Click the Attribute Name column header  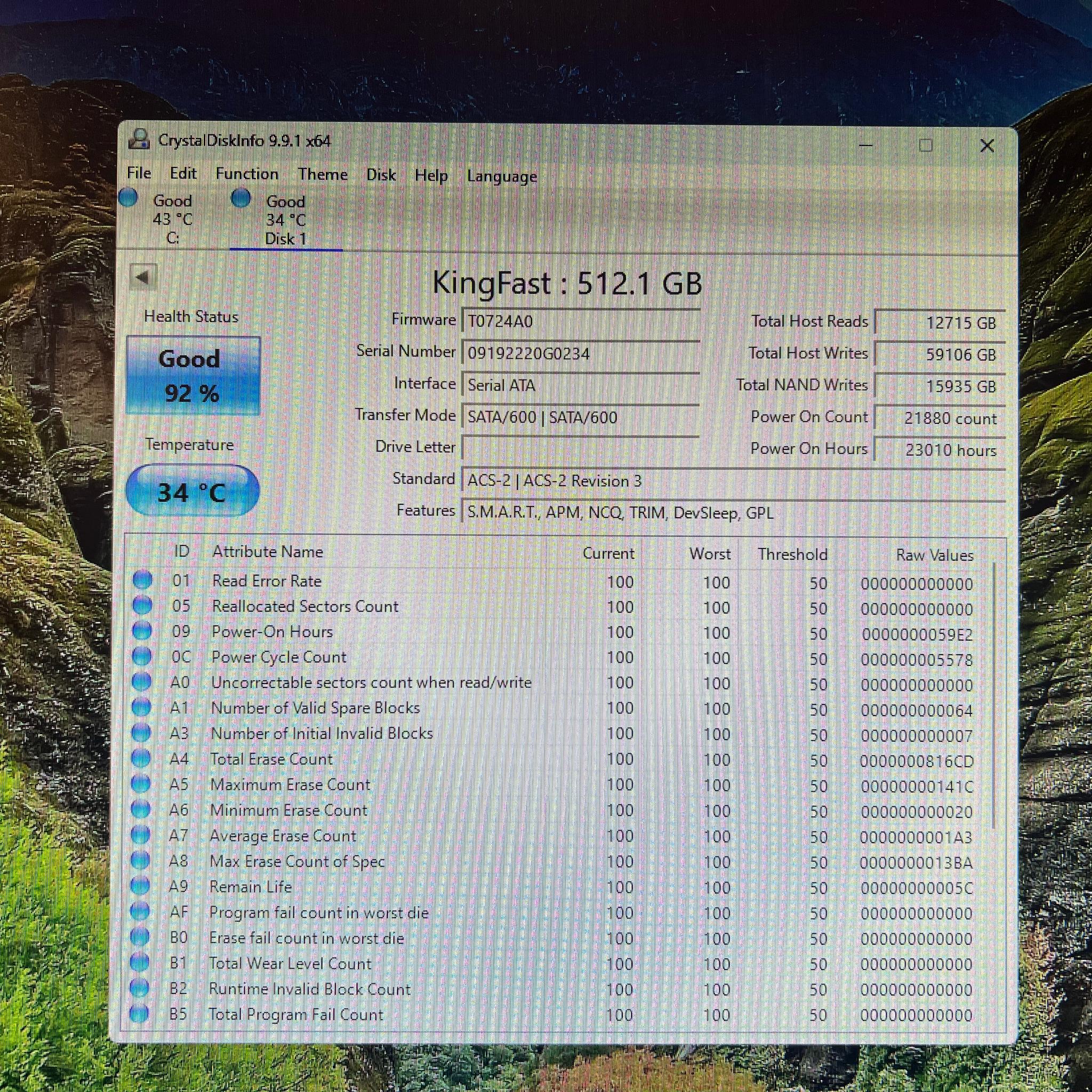pos(267,552)
